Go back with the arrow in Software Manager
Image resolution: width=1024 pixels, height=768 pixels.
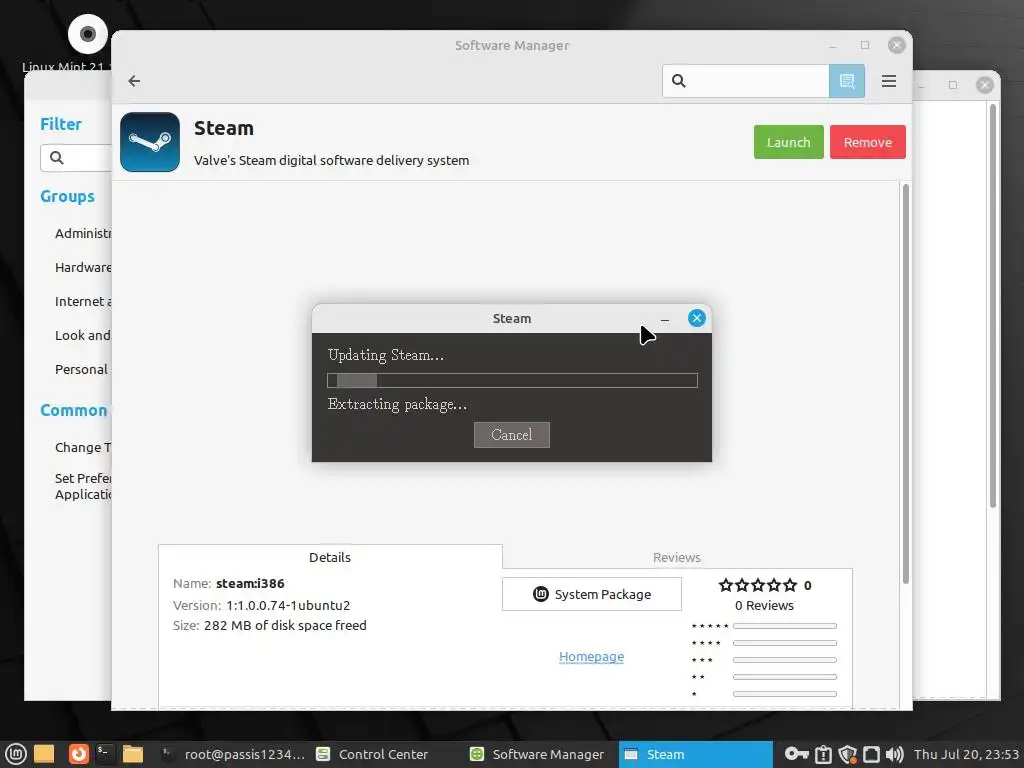[134, 81]
